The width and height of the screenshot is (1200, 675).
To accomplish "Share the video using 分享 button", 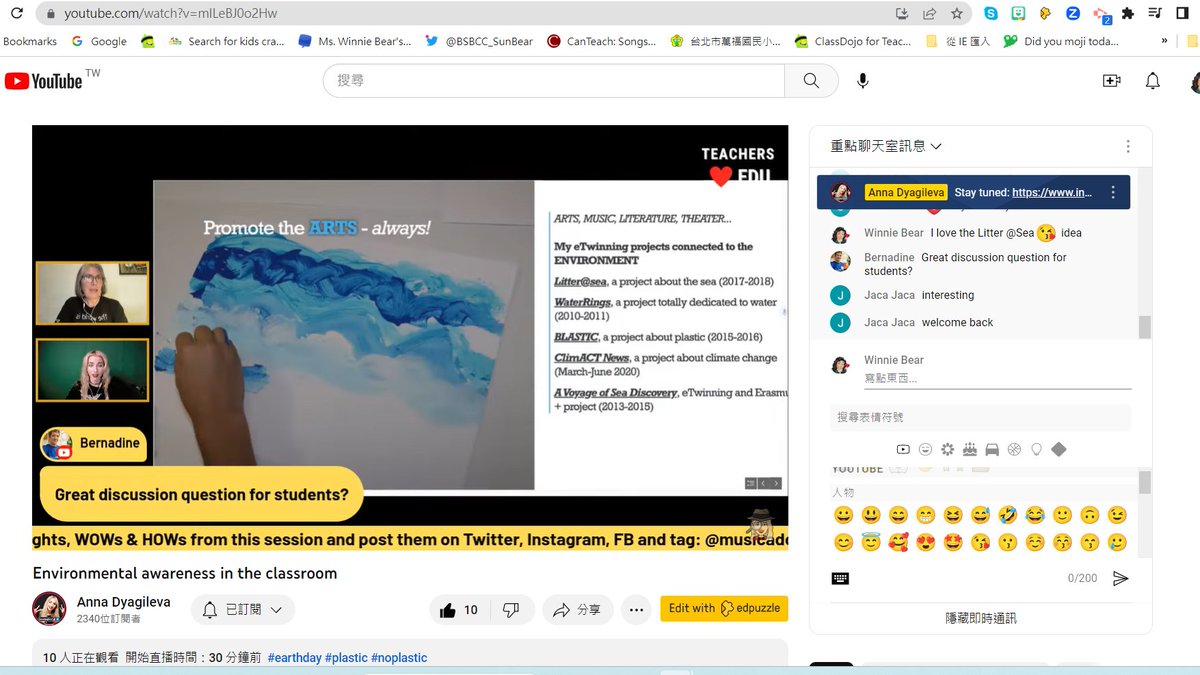I will 577,609.
